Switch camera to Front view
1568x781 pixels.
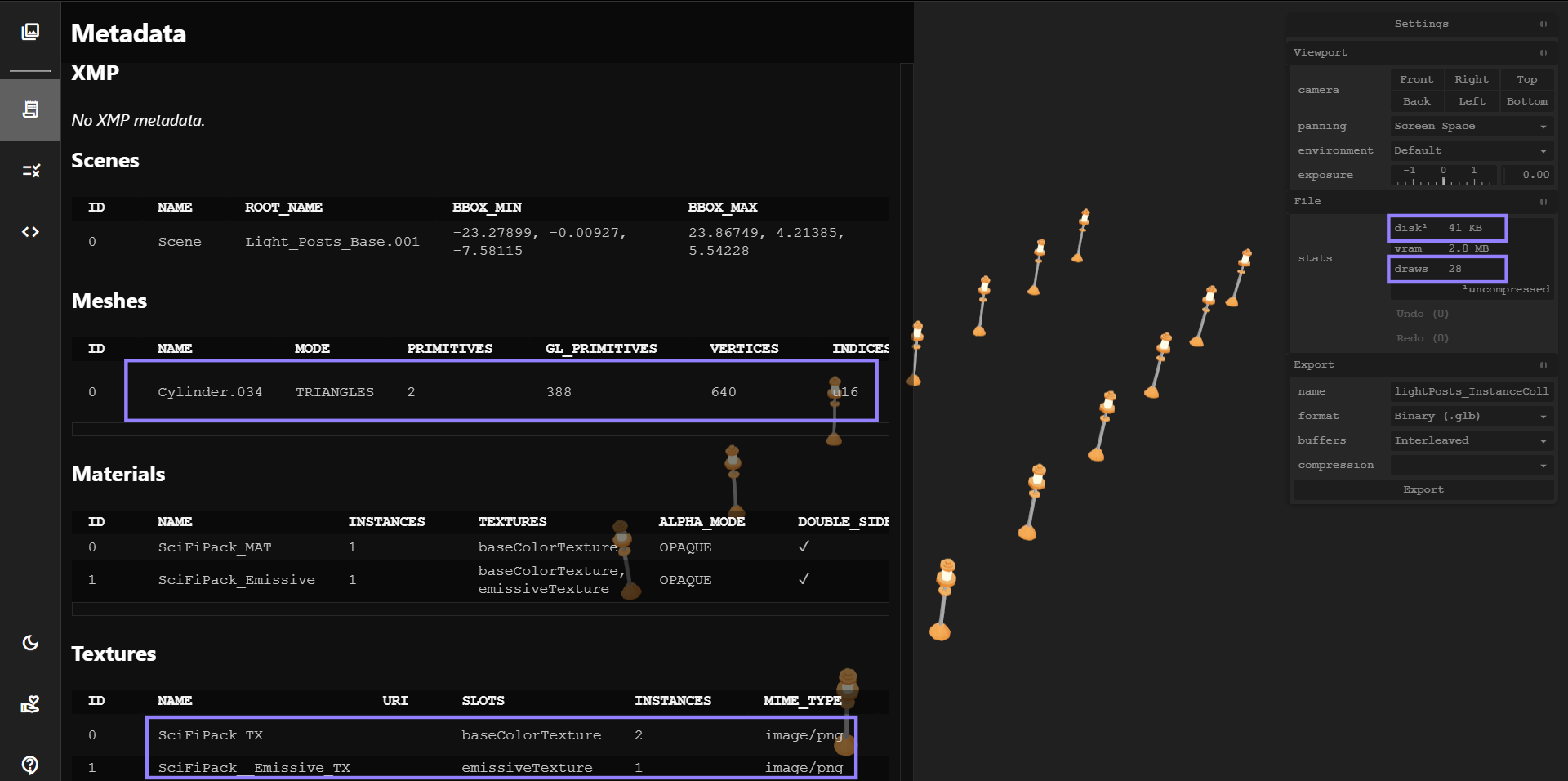[1416, 80]
